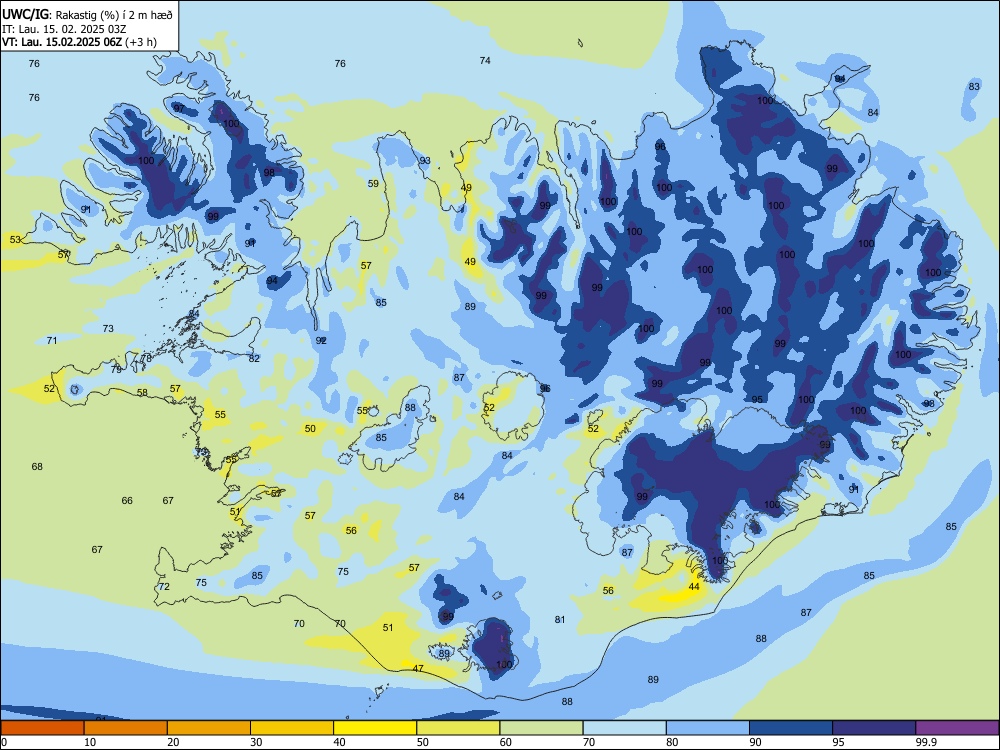The width and height of the screenshot is (1000, 750).
Task: Choose the dark blue 90–95 legend swatch
Action: [x=791, y=728]
